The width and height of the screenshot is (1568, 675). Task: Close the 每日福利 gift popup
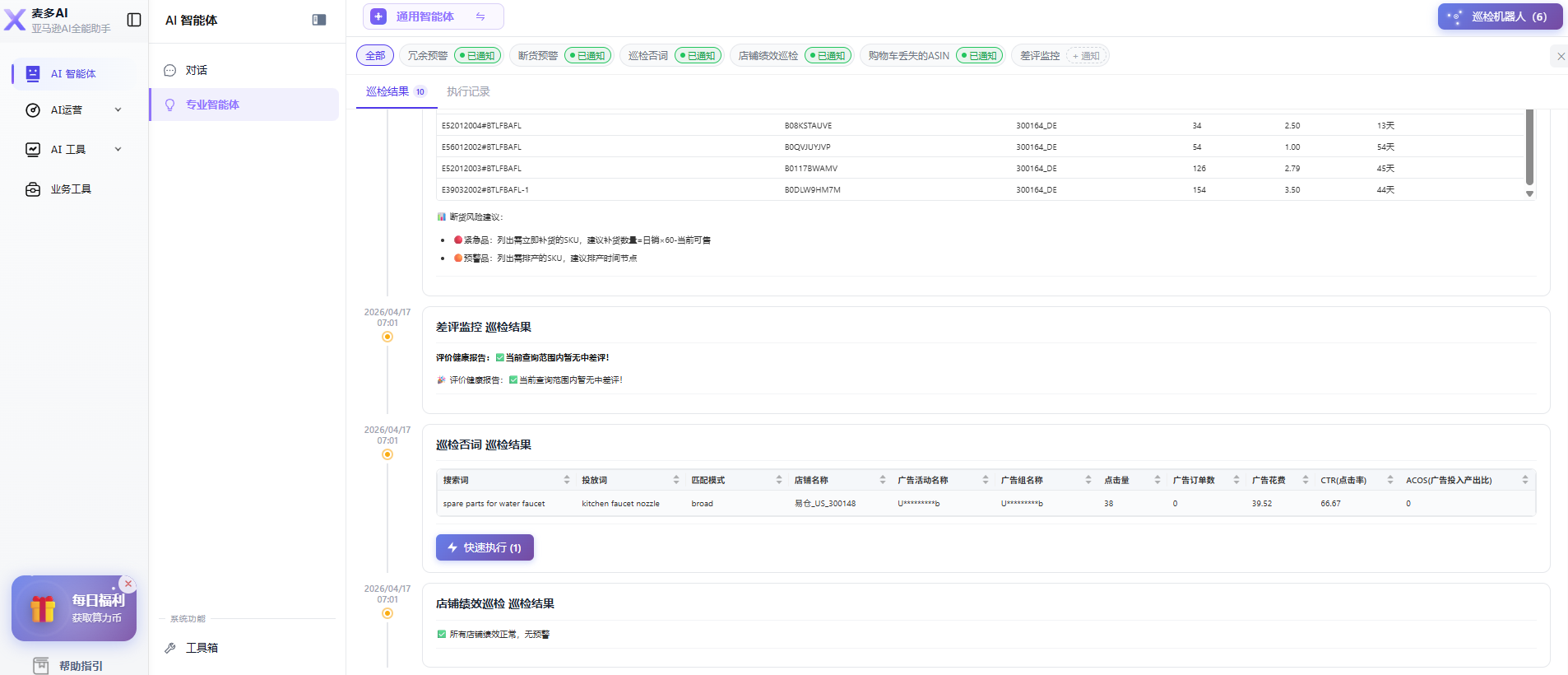(x=128, y=584)
